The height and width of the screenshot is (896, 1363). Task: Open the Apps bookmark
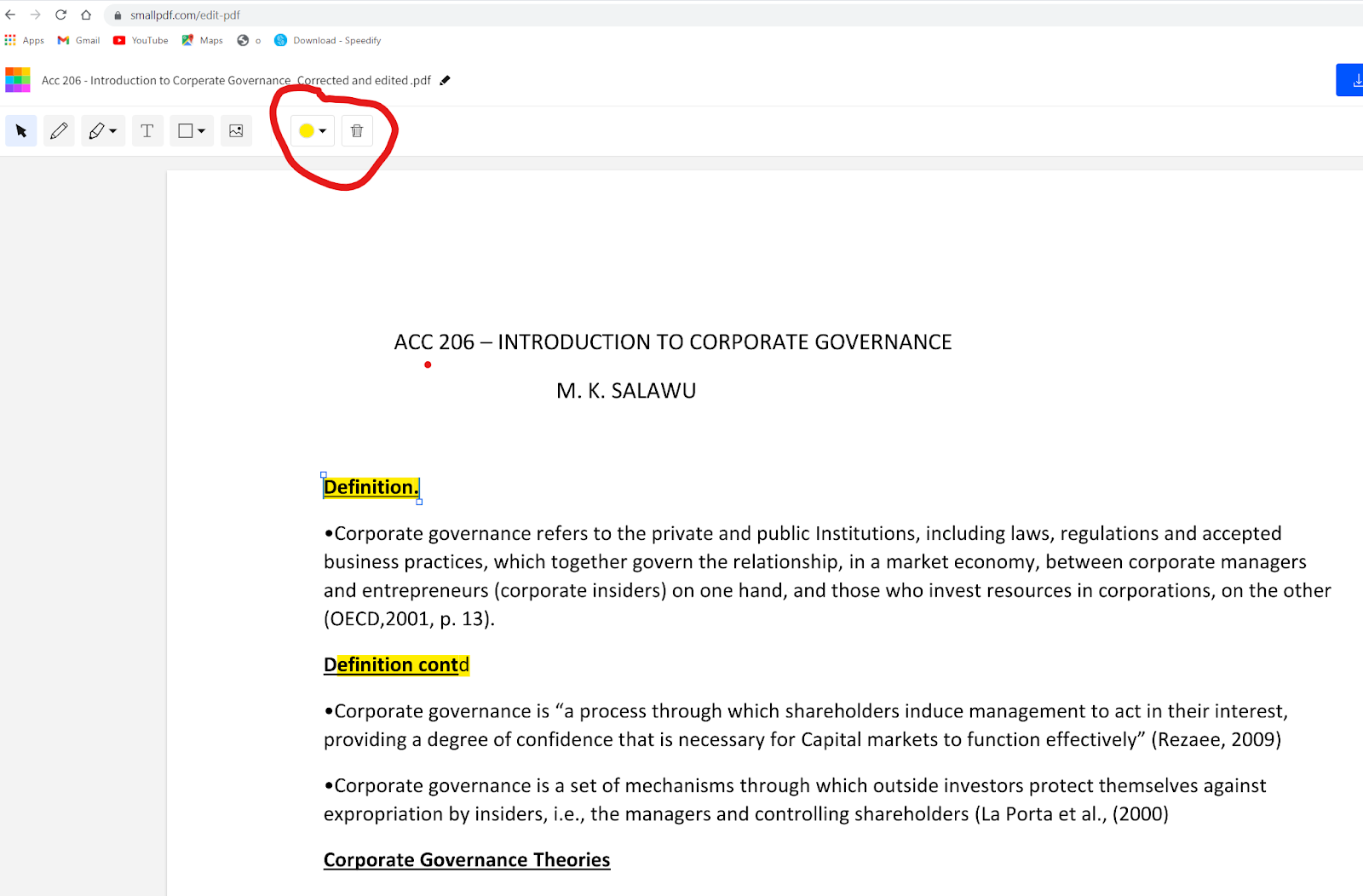(x=25, y=40)
